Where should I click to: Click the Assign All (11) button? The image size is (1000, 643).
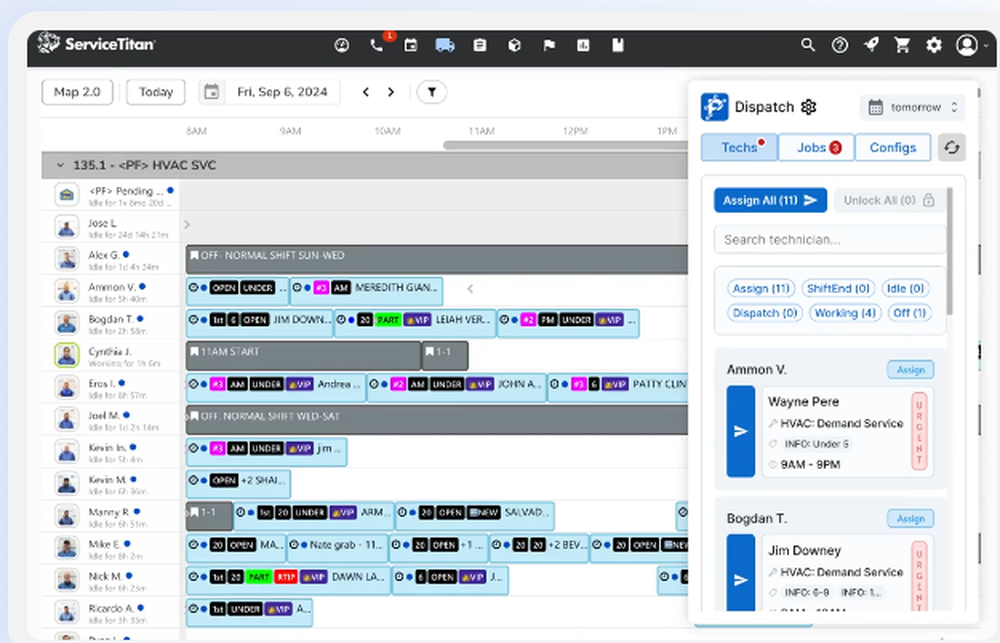coord(770,200)
